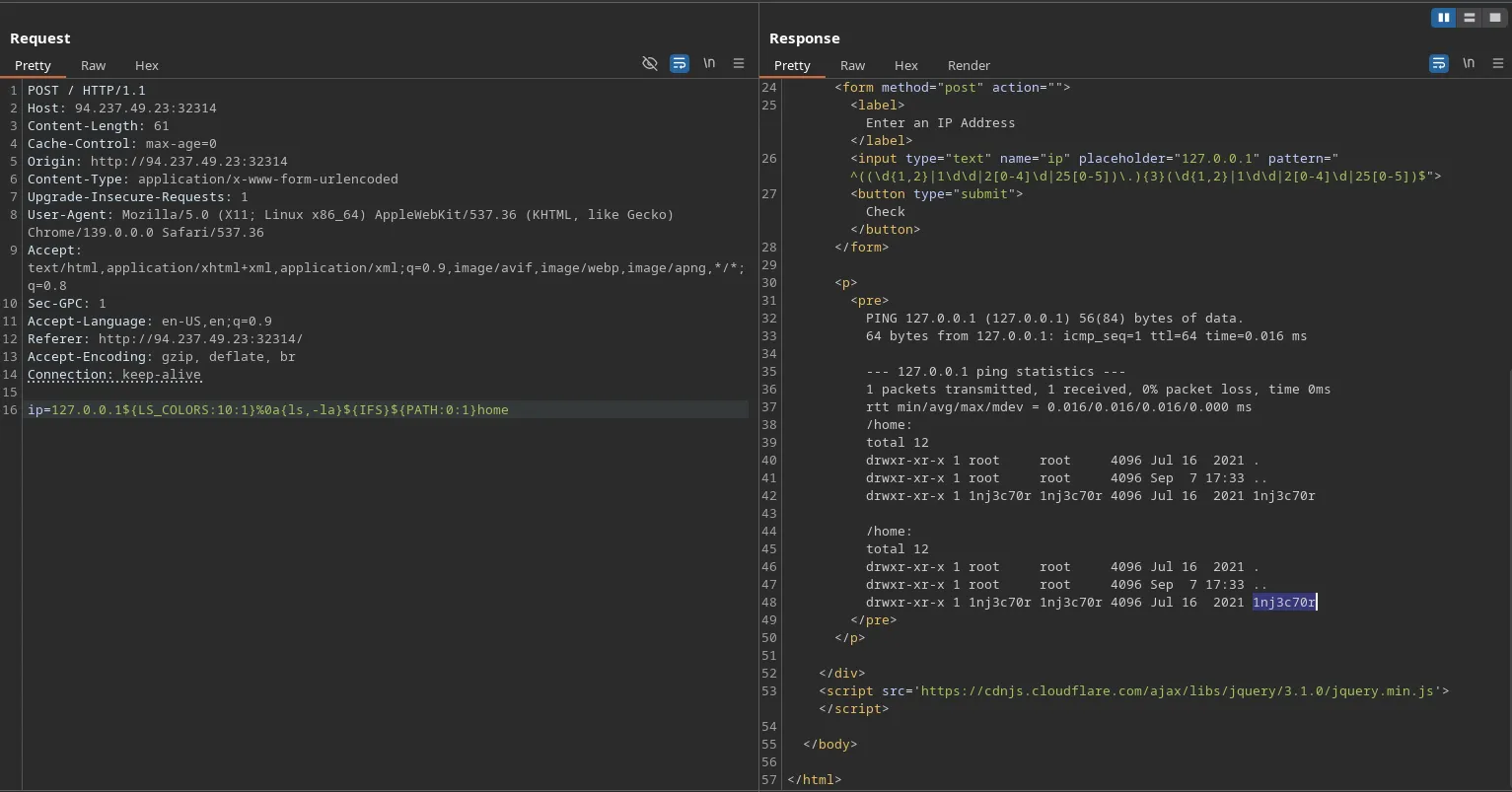
Task: Click the 'Sec-GPC: 1' header line
Action: [67, 303]
